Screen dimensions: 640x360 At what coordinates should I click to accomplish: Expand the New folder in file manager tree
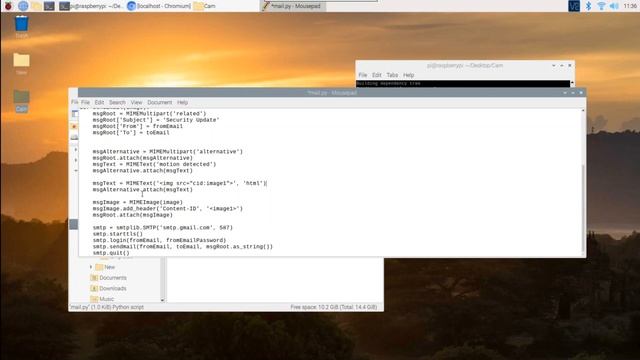tap(91, 267)
